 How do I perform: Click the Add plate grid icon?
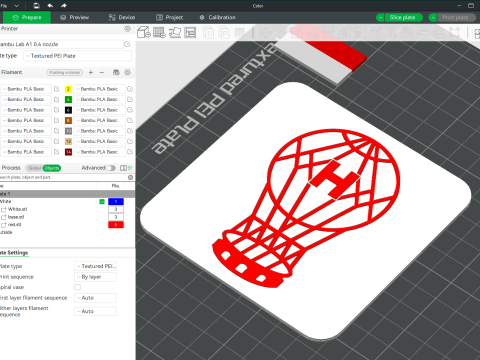click(159, 32)
